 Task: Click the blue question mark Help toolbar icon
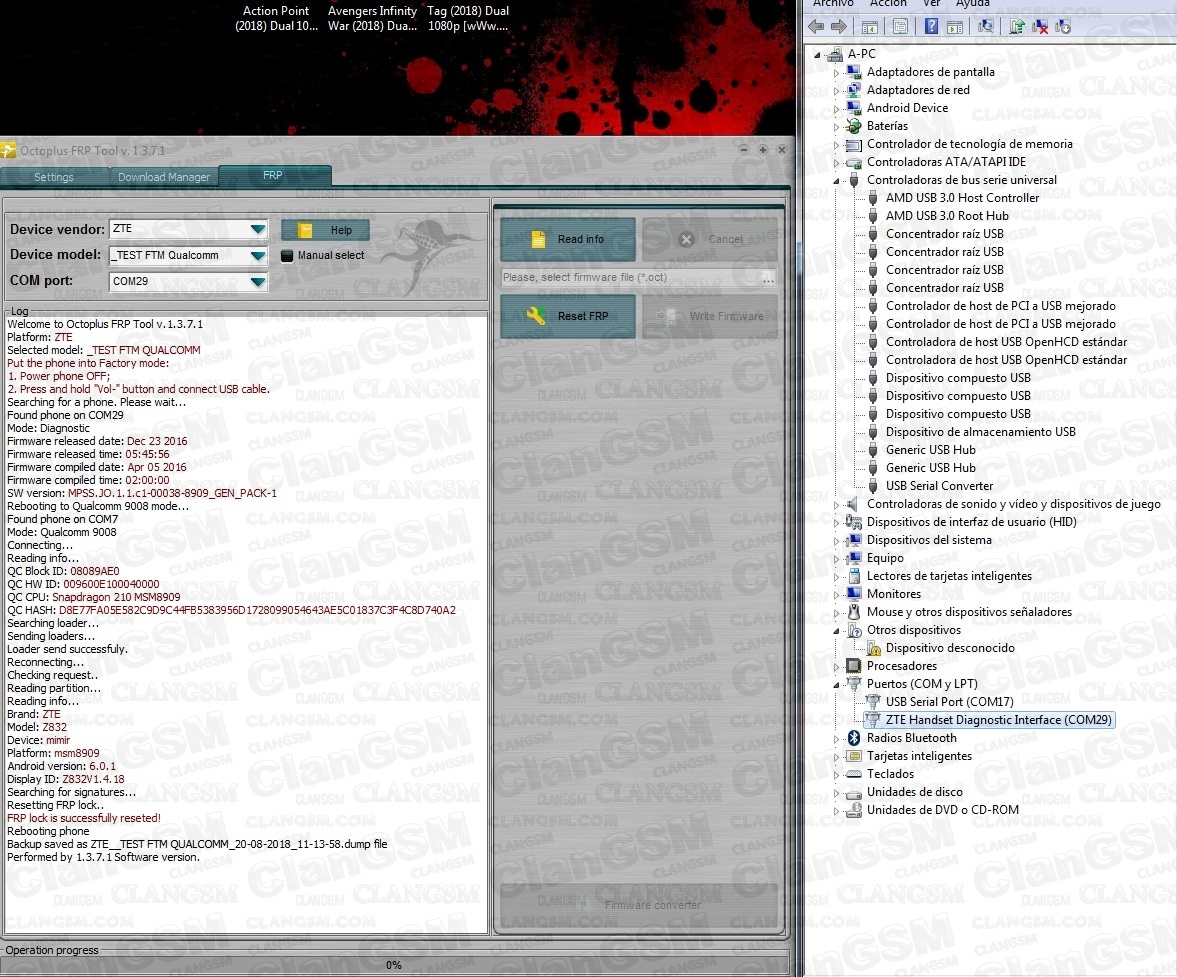(x=931, y=27)
